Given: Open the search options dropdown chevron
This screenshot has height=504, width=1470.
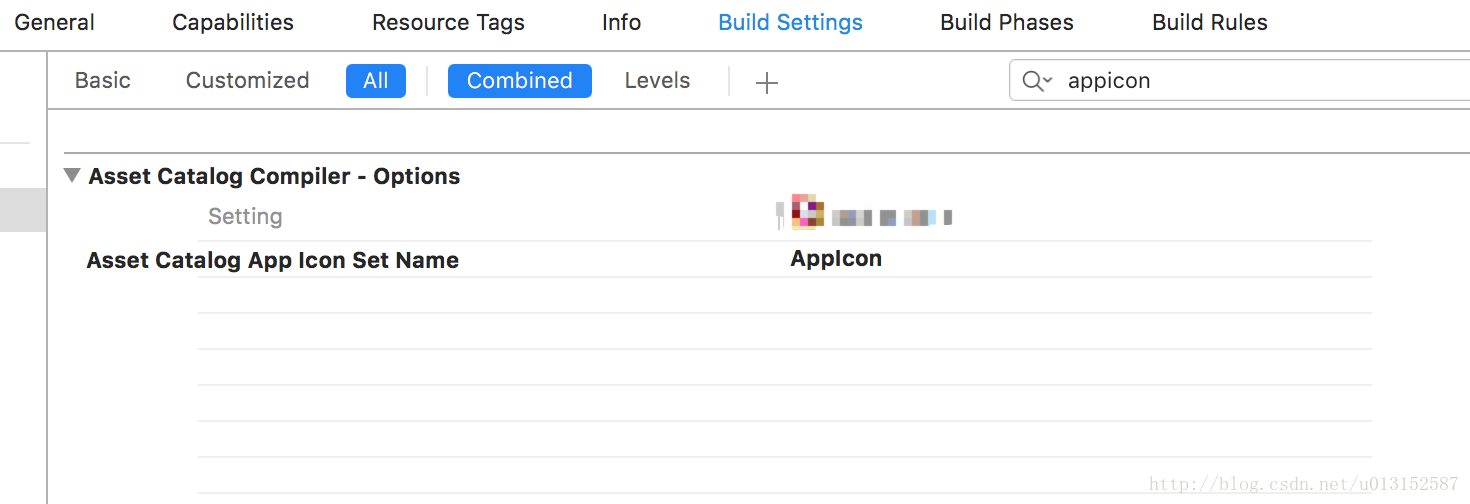Looking at the screenshot, I should 1047,81.
